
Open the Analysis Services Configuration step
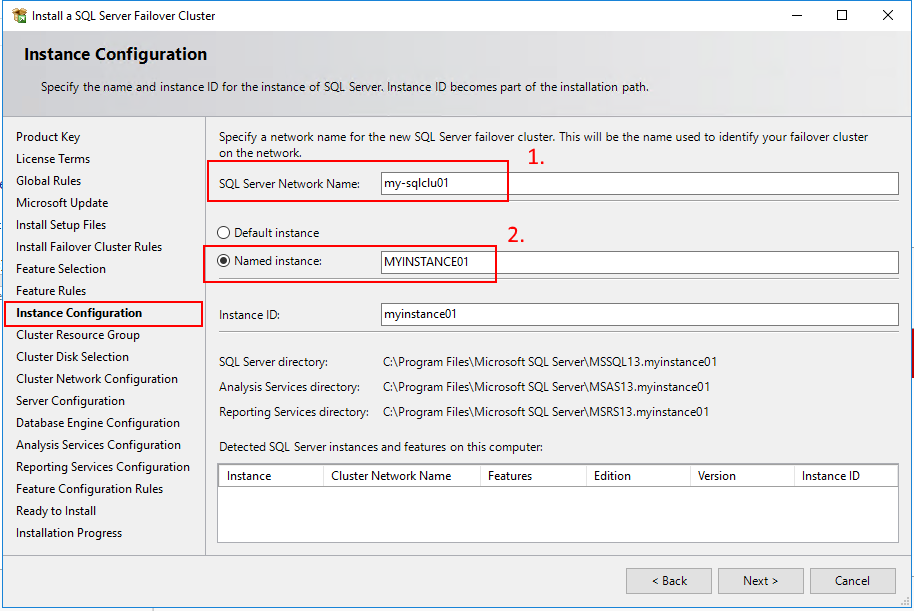pos(98,445)
